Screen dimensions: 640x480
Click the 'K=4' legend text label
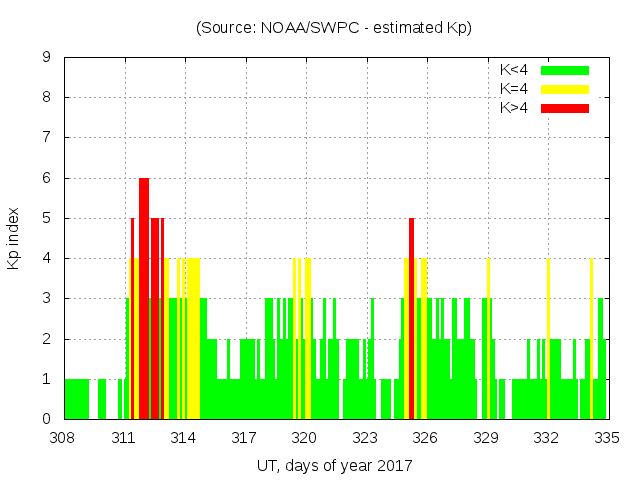pos(514,89)
